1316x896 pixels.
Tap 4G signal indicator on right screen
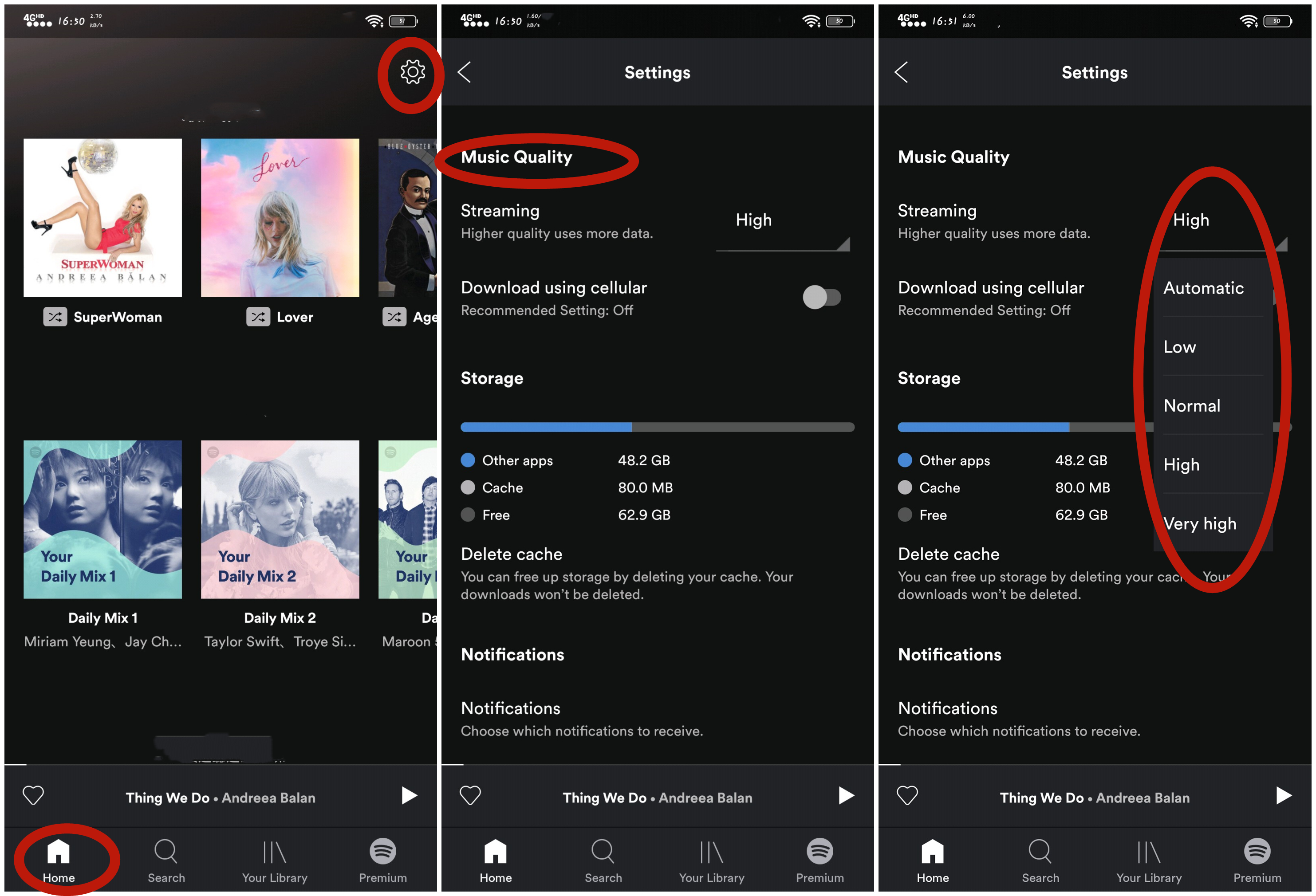pos(912,20)
